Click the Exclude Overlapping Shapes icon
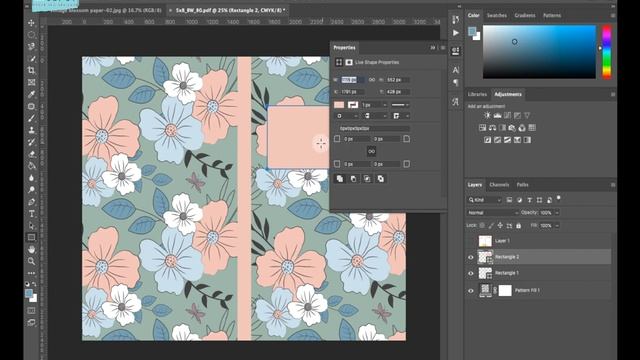This screenshot has width=640, height=360. (380, 179)
